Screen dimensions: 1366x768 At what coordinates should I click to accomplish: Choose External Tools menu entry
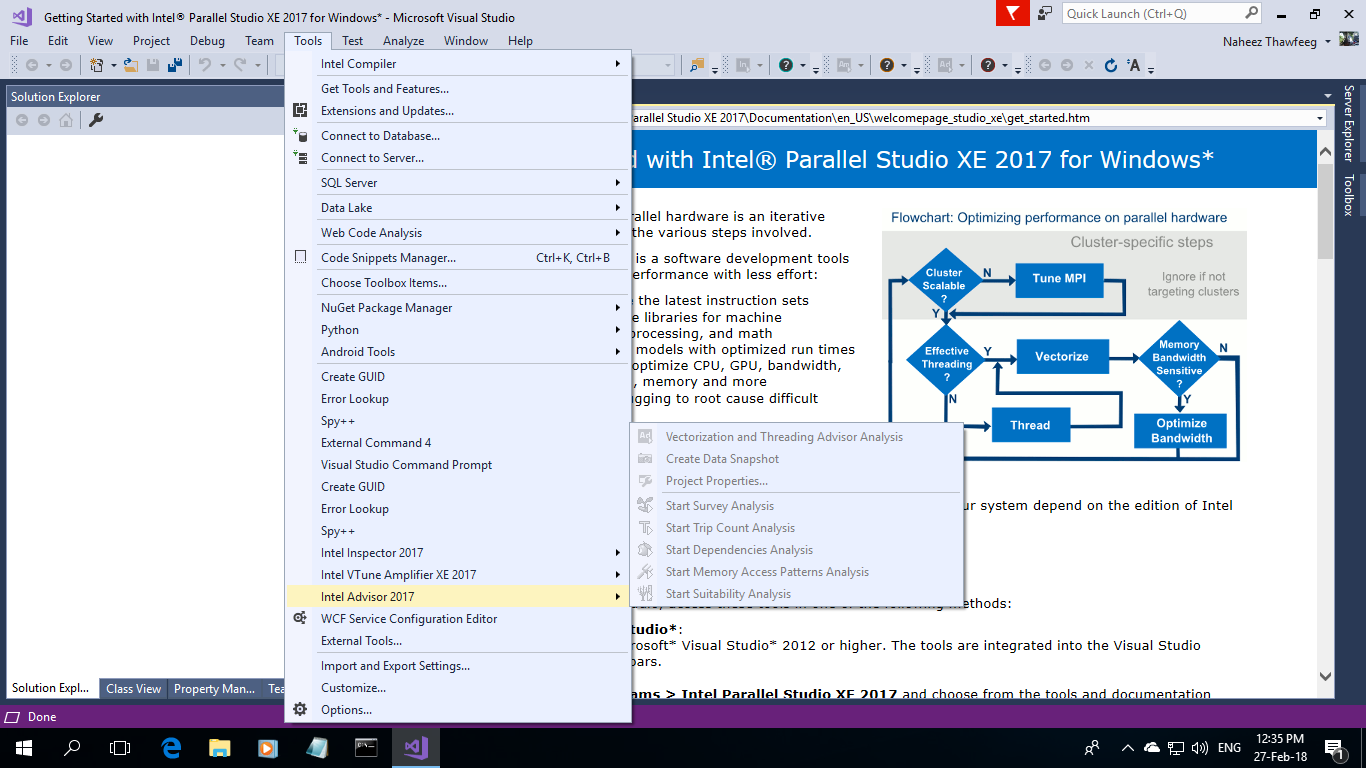pos(458,640)
